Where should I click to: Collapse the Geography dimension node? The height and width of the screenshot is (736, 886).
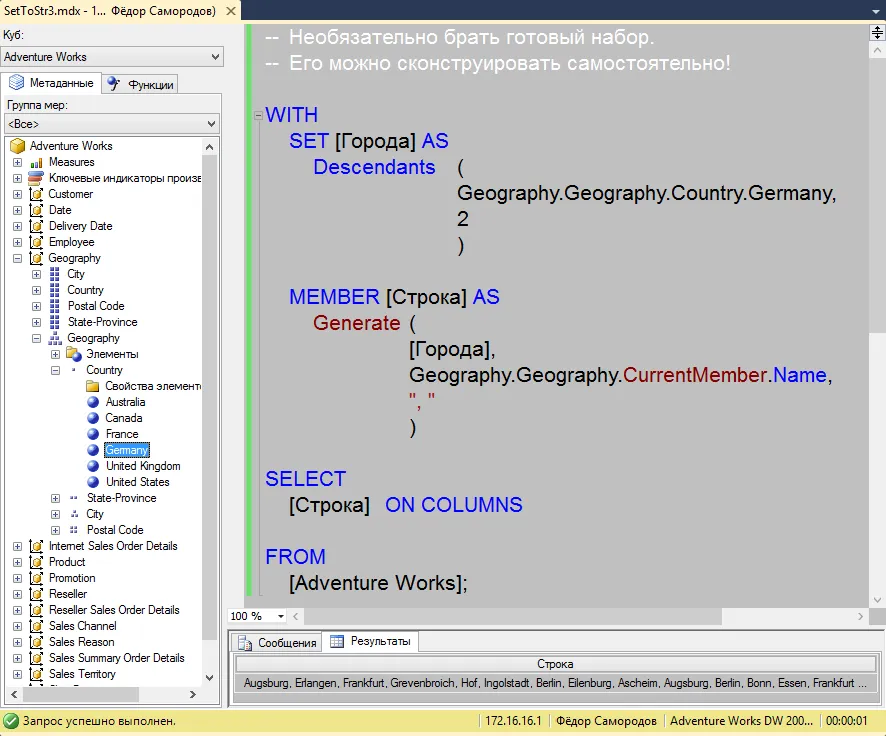[18, 259]
